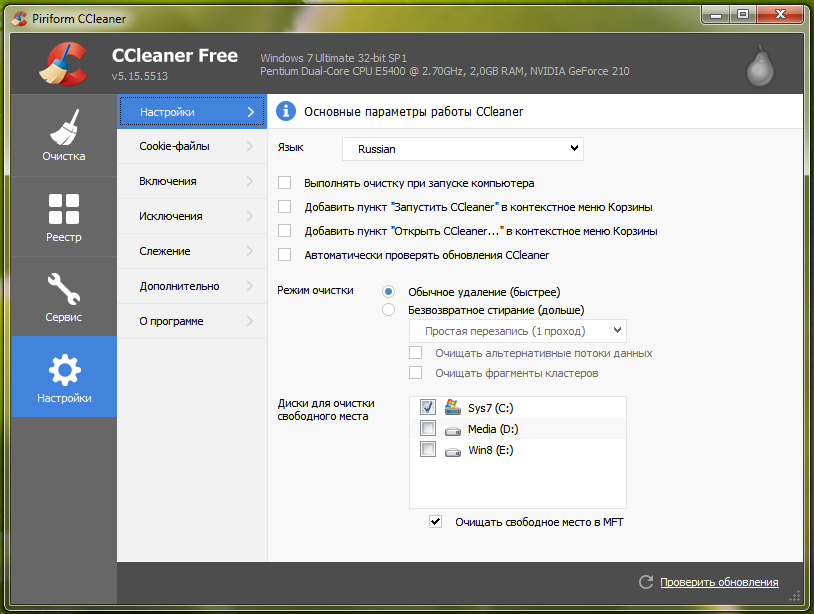Enable automatic CCleaner update checking
This screenshot has height=614, width=814.
(284, 254)
